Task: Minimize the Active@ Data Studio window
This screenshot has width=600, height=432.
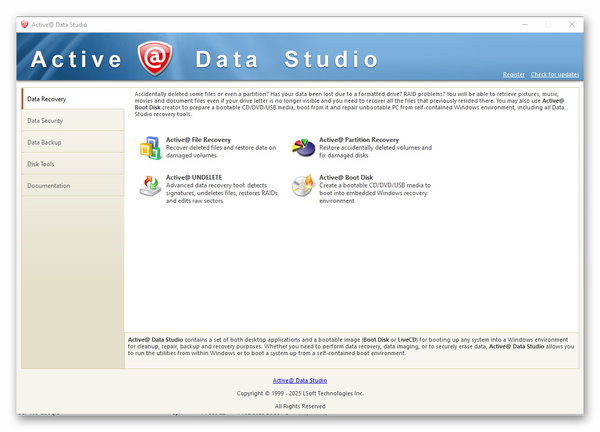Action: coord(525,24)
